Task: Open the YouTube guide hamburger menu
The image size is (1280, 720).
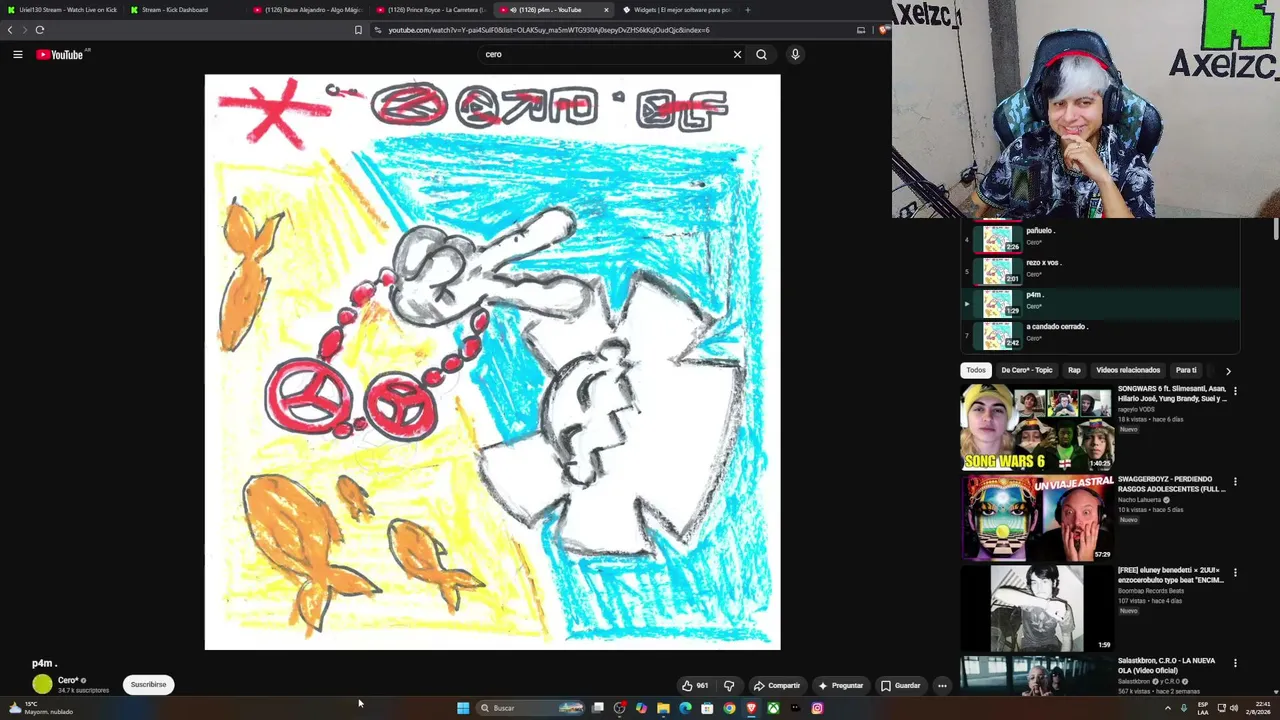Action: [18, 54]
